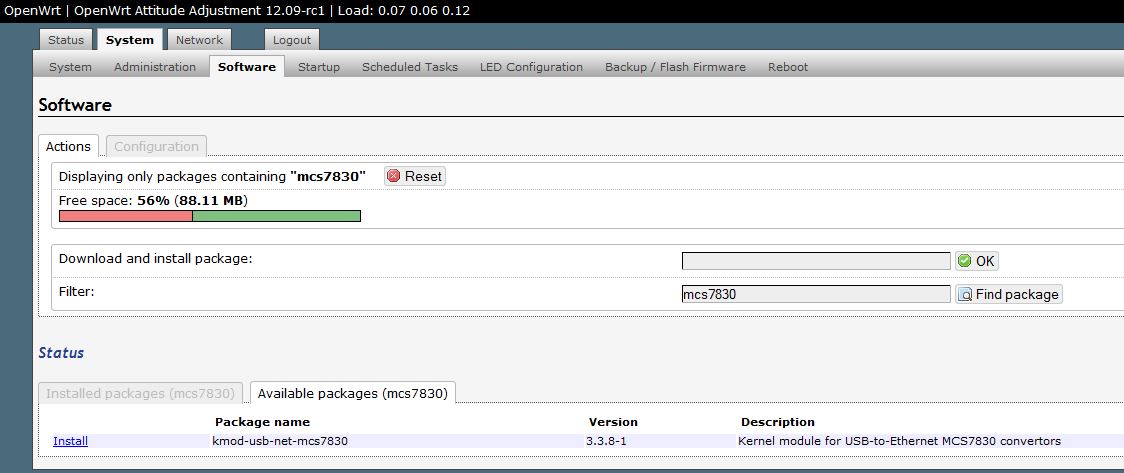Click the kmod-usb-net-mcs7830 package name
The width and height of the screenshot is (1124, 473).
pyautogui.click(x=280, y=441)
